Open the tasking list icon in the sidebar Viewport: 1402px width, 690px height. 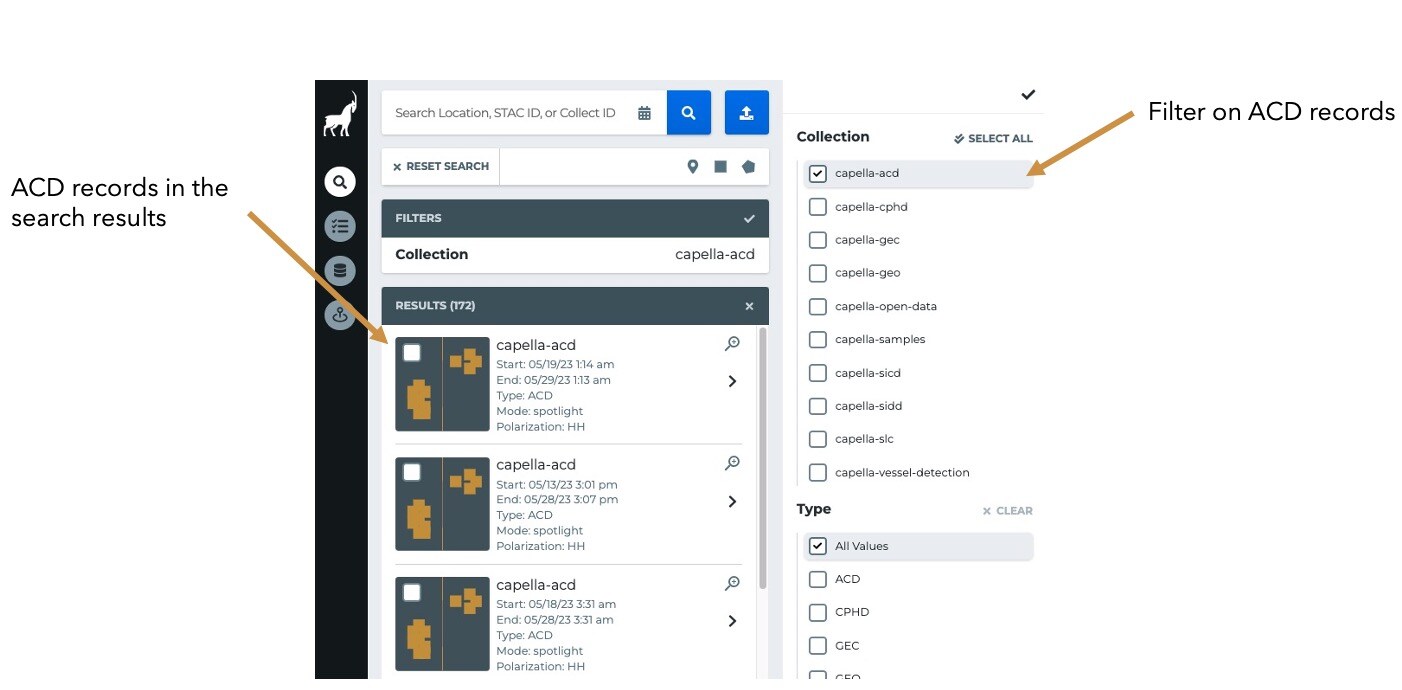(x=340, y=226)
